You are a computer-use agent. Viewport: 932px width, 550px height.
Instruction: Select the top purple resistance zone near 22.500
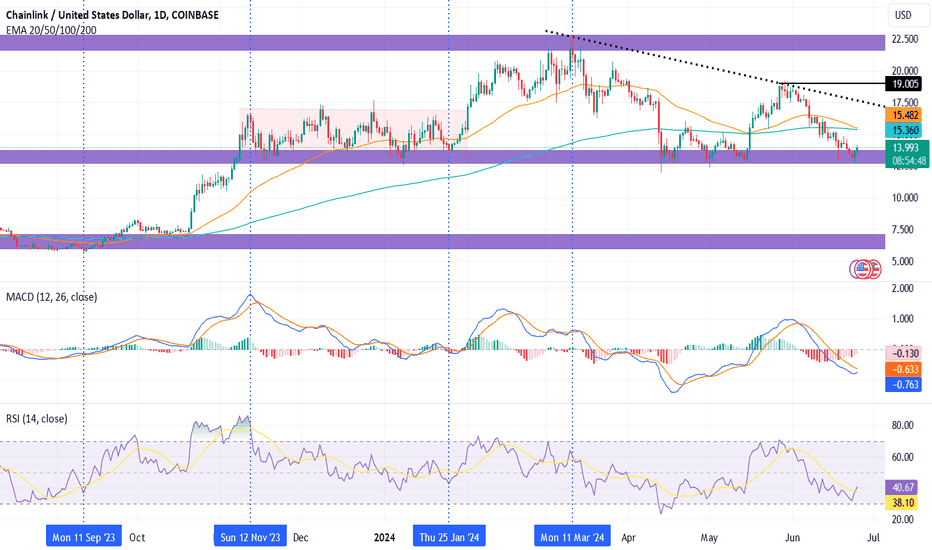[x=442, y=43]
